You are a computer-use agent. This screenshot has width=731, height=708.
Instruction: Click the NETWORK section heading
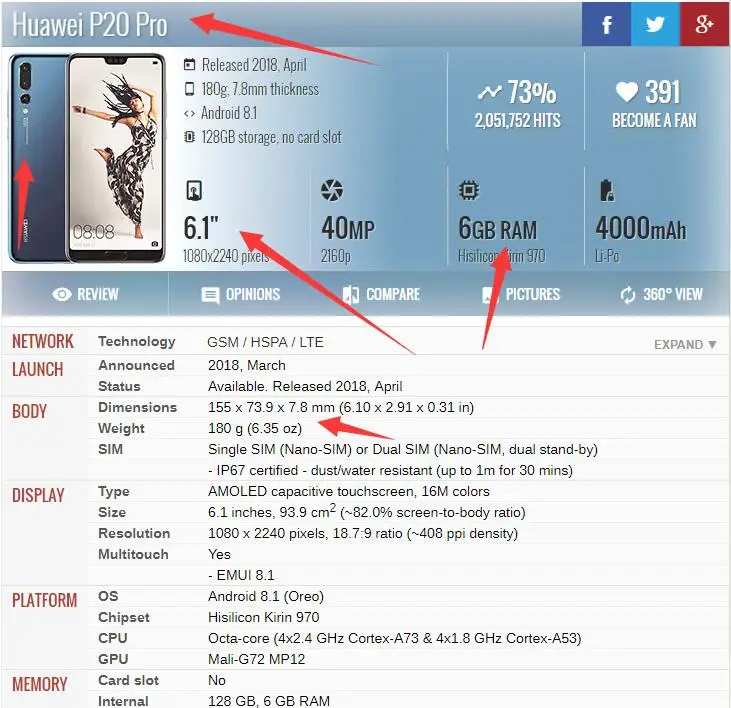[43, 341]
